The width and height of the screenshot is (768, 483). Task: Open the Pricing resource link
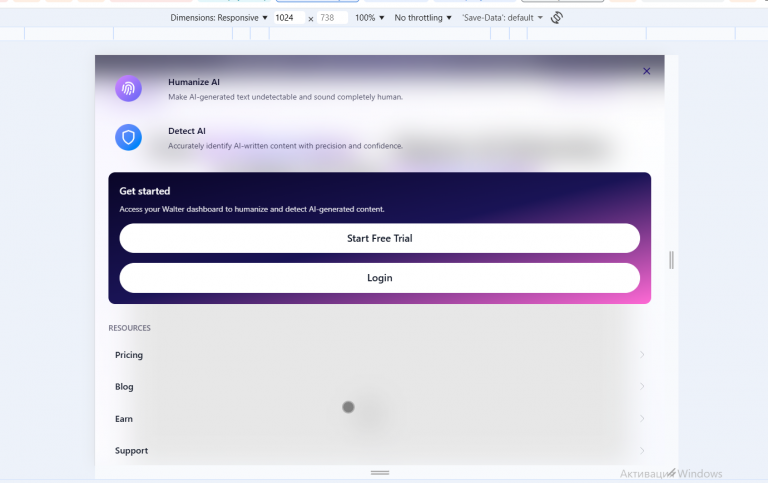pyautogui.click(x=380, y=355)
